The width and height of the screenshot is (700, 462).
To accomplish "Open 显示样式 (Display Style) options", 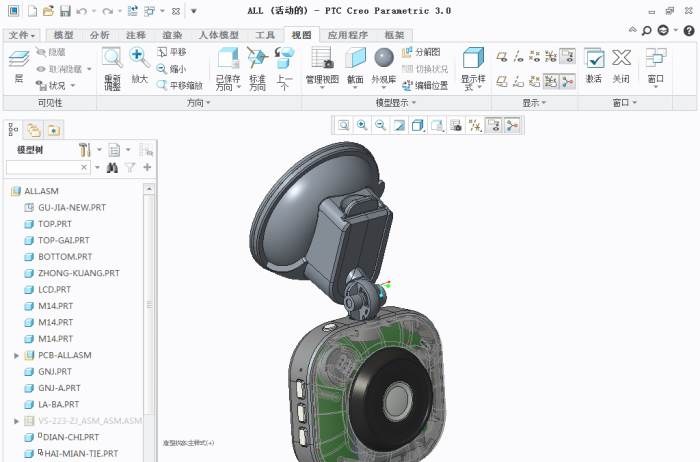I will pyautogui.click(x=473, y=69).
